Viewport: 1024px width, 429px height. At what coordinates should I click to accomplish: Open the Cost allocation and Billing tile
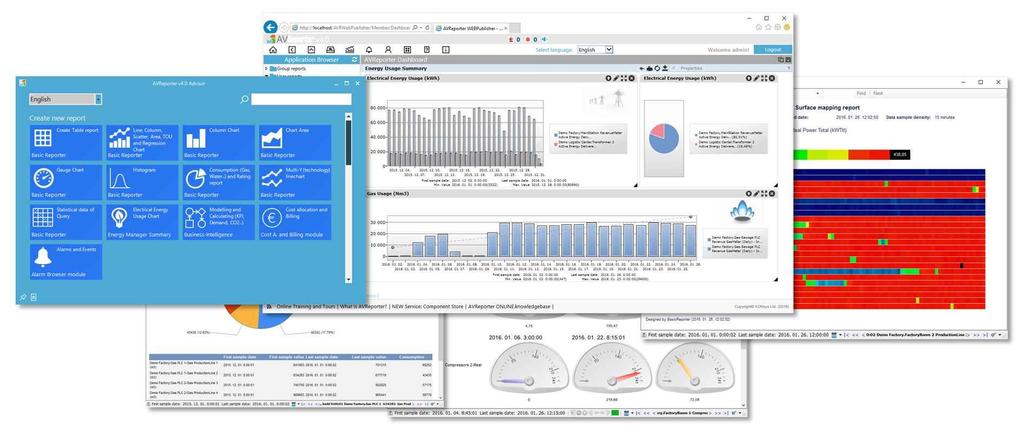[295, 222]
